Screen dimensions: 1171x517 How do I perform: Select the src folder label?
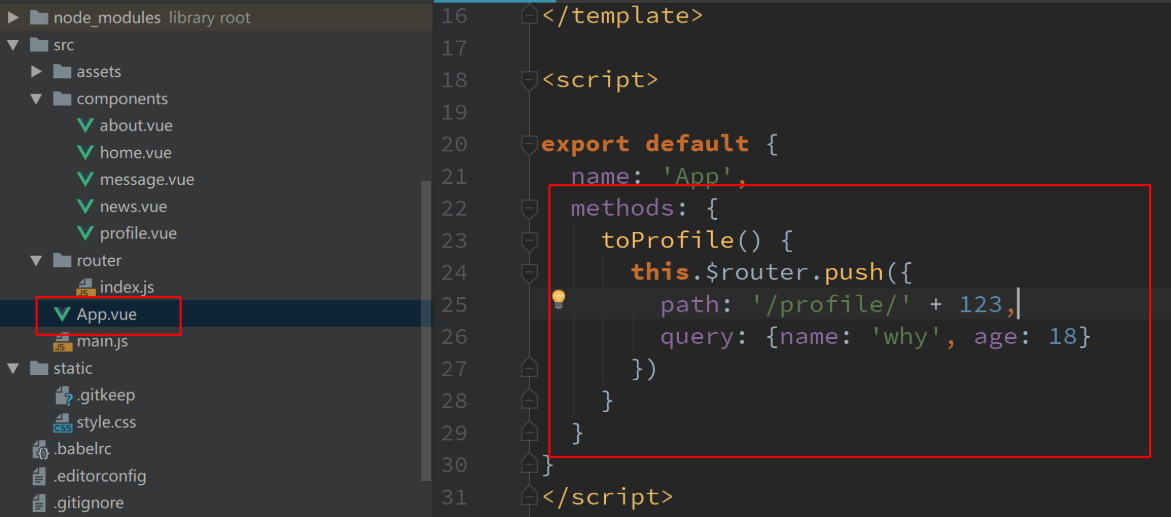[63, 45]
